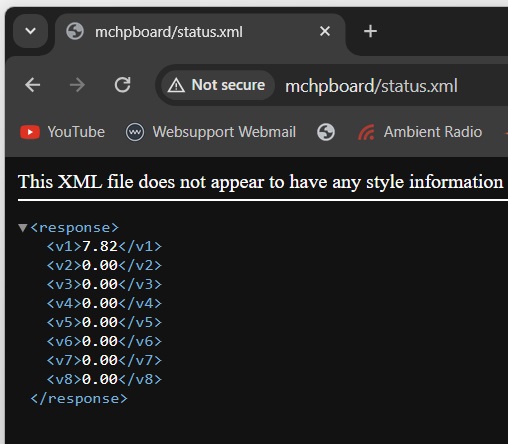Viewport: 508px width, 444px height.
Task: Click the opening <response> tag
Action: [x=75, y=228]
